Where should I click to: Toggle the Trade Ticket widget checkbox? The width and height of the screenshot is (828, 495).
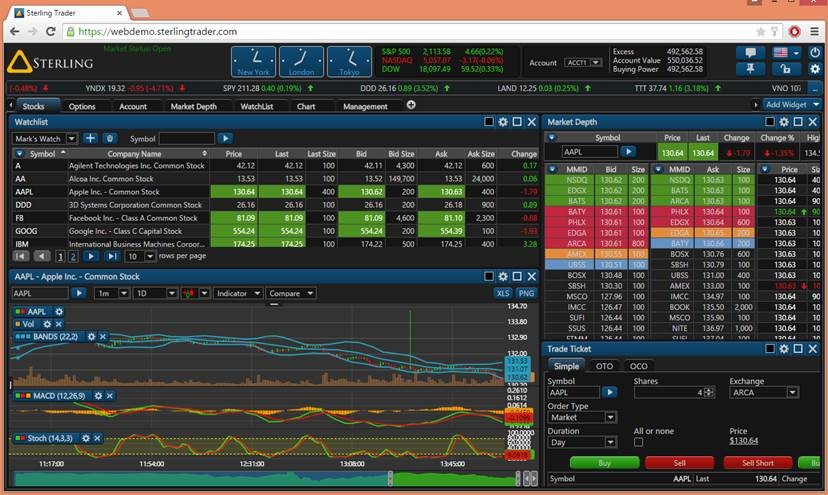click(x=770, y=349)
